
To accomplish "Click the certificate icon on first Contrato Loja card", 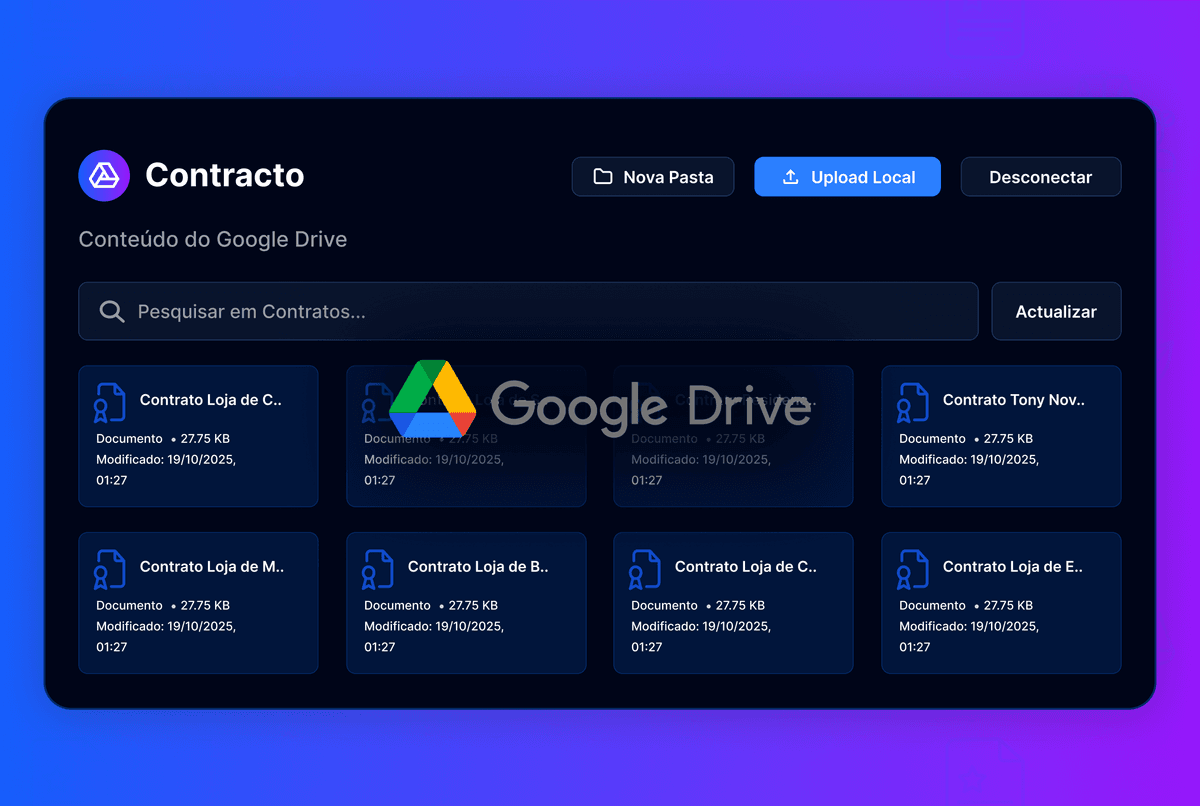I will (111, 400).
